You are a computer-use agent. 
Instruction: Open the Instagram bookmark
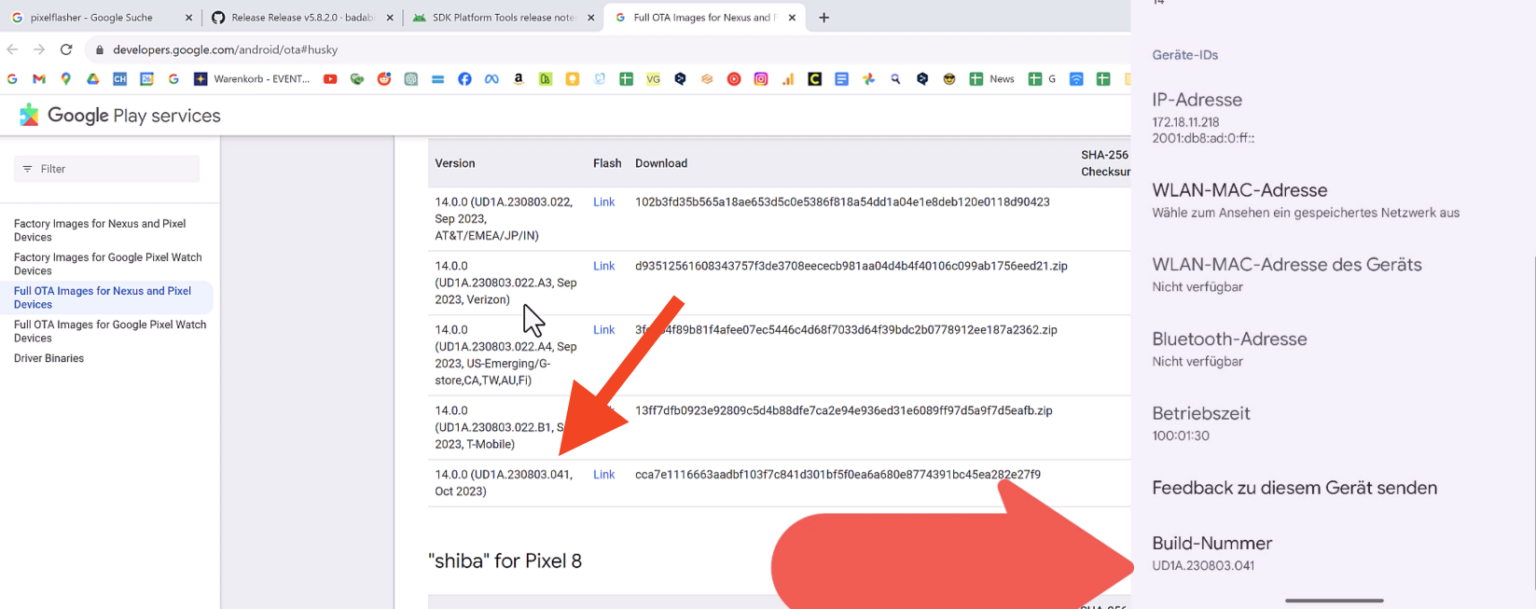pos(761,78)
